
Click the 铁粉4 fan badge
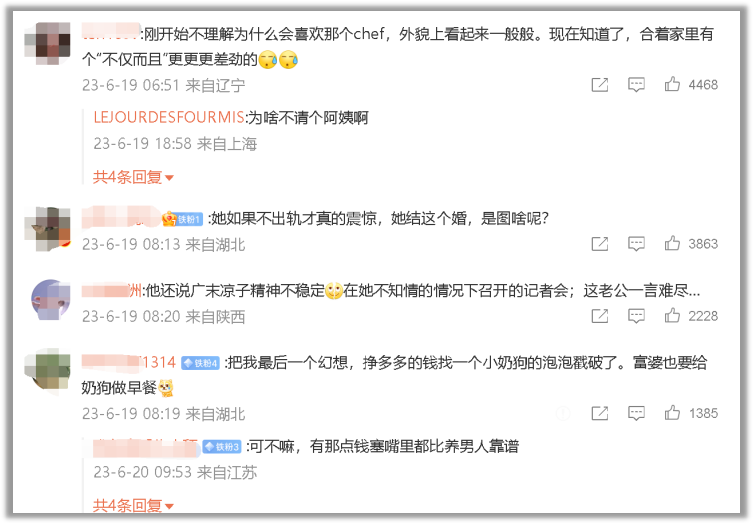click(x=200, y=363)
